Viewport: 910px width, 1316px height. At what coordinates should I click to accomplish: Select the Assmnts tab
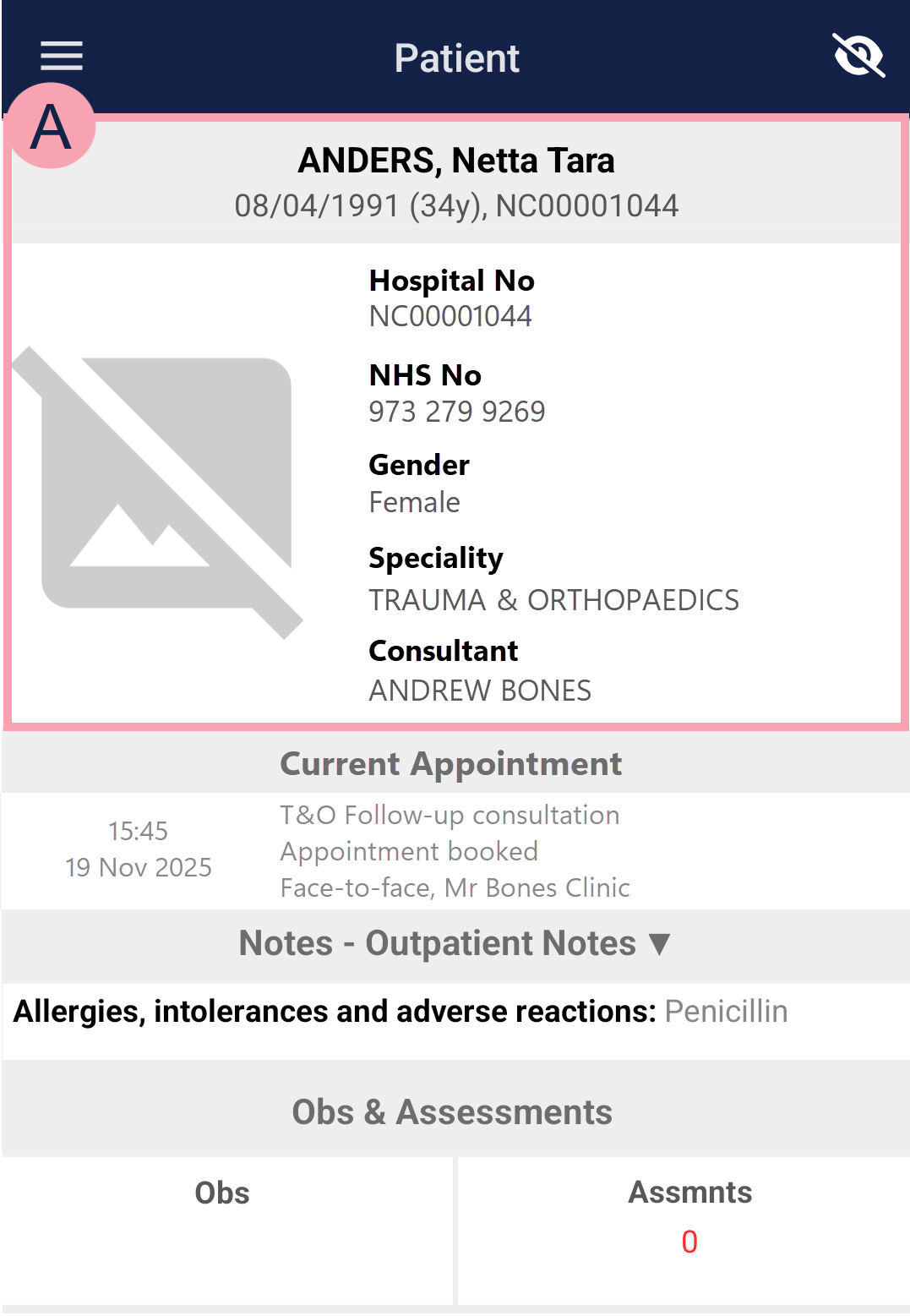(x=689, y=1193)
